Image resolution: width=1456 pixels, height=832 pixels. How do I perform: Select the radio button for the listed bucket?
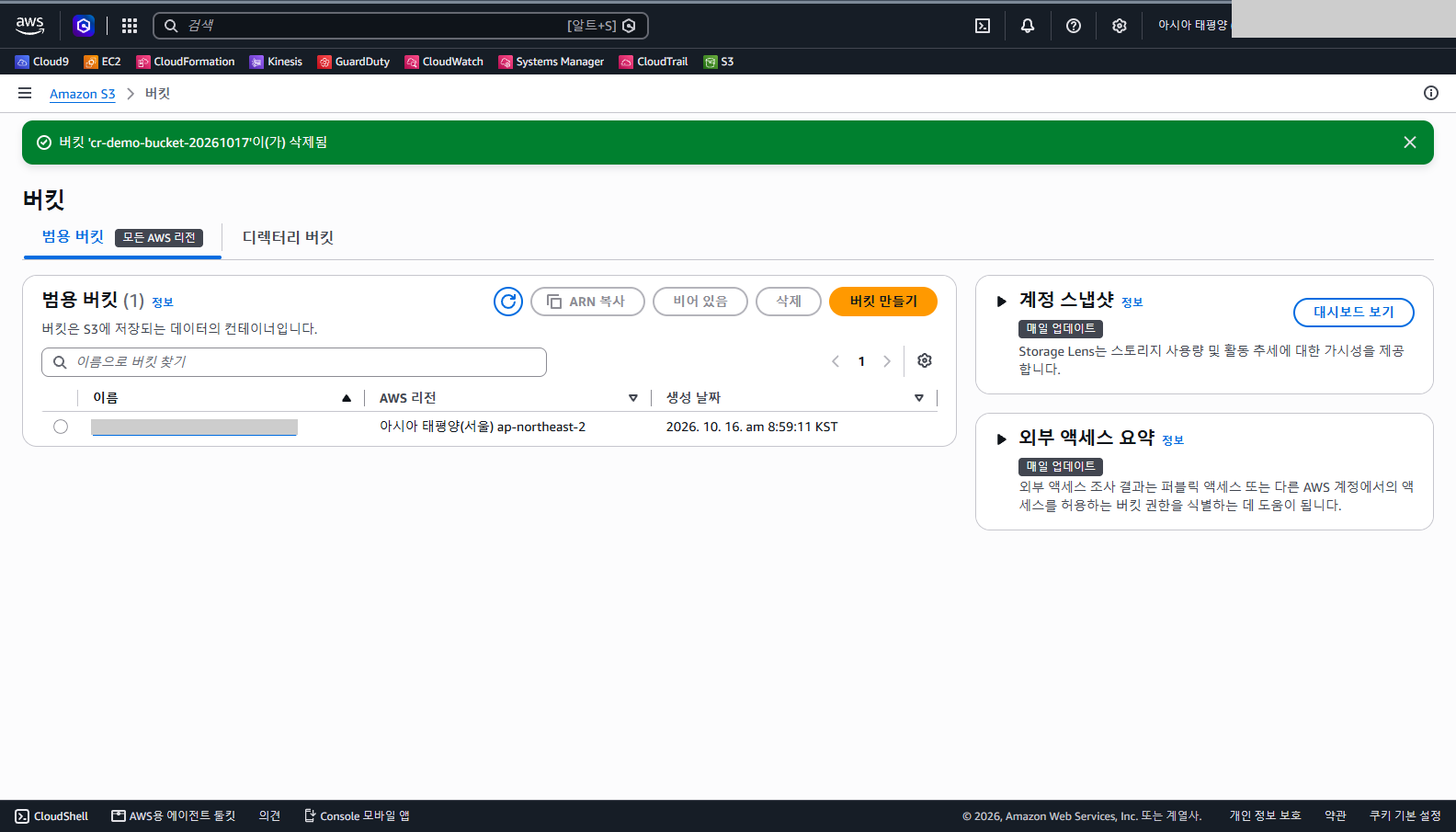[x=61, y=427]
